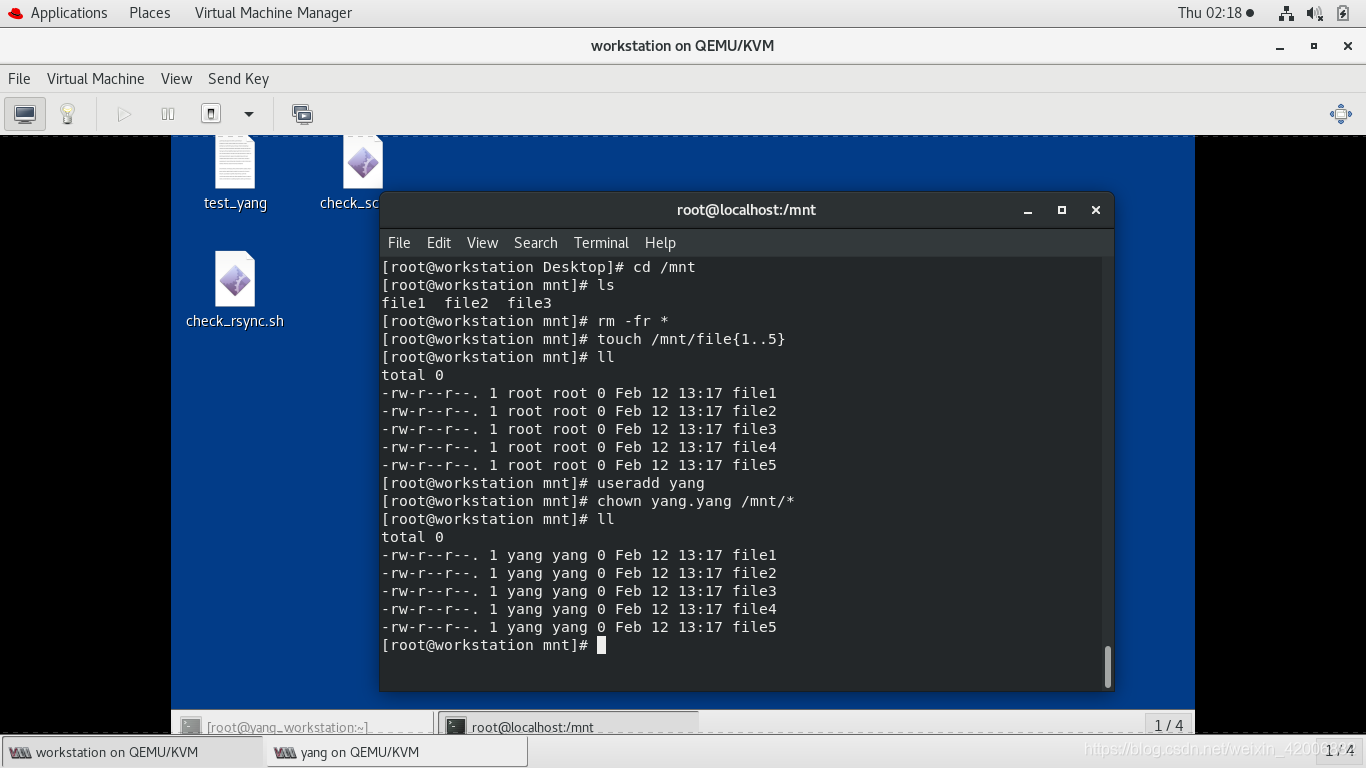
Task: Click the Red Hat Applications logo
Action: (14, 13)
